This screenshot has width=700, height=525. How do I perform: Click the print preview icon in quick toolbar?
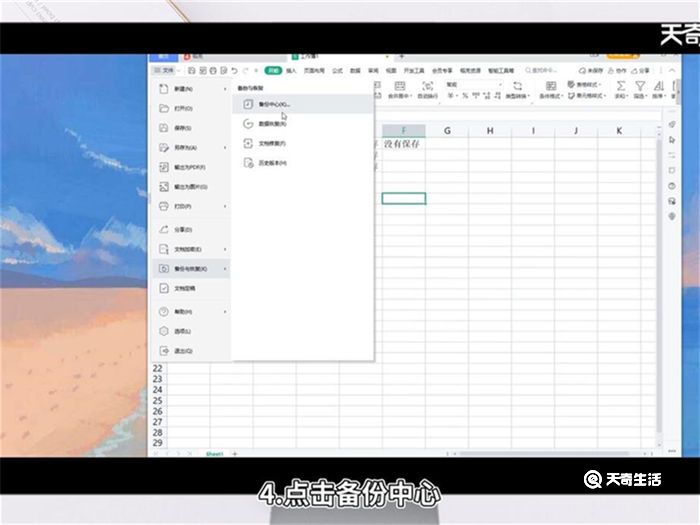[x=224, y=71]
